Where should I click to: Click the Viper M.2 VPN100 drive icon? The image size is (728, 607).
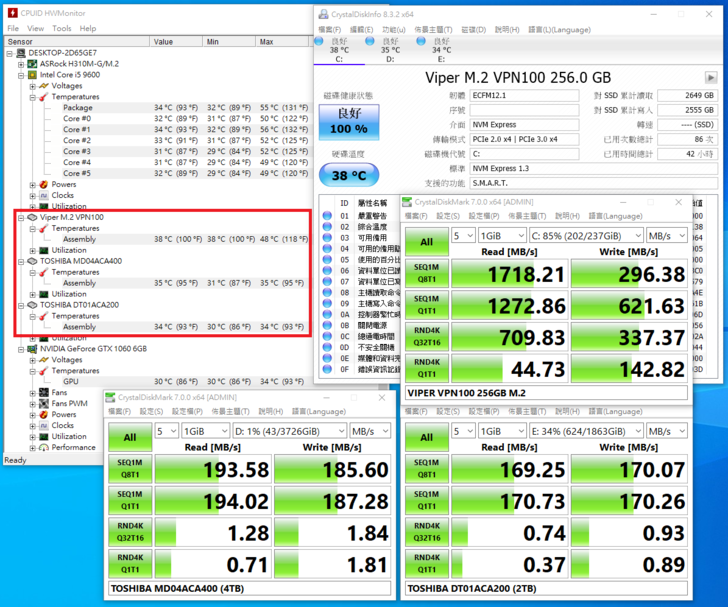33,217
